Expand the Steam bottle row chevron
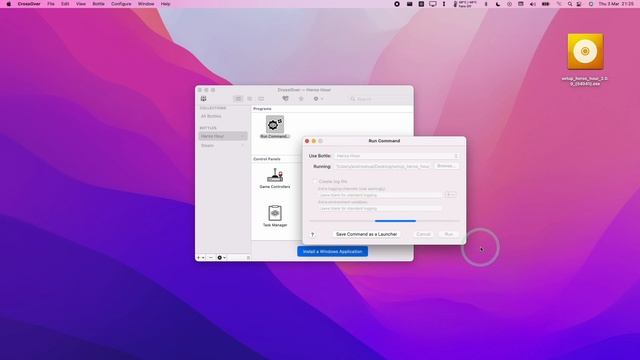The width and height of the screenshot is (640, 360). click(243, 146)
